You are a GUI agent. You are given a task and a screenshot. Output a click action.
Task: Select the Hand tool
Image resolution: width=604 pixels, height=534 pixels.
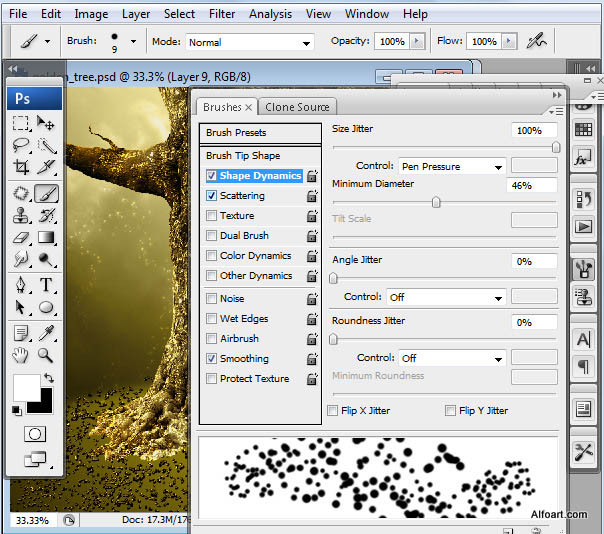click(x=21, y=355)
